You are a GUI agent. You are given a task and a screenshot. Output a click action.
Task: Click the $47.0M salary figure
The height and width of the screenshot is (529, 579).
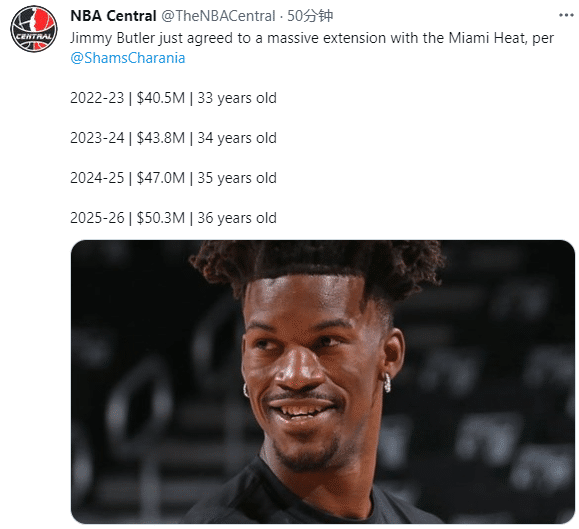tap(161, 178)
